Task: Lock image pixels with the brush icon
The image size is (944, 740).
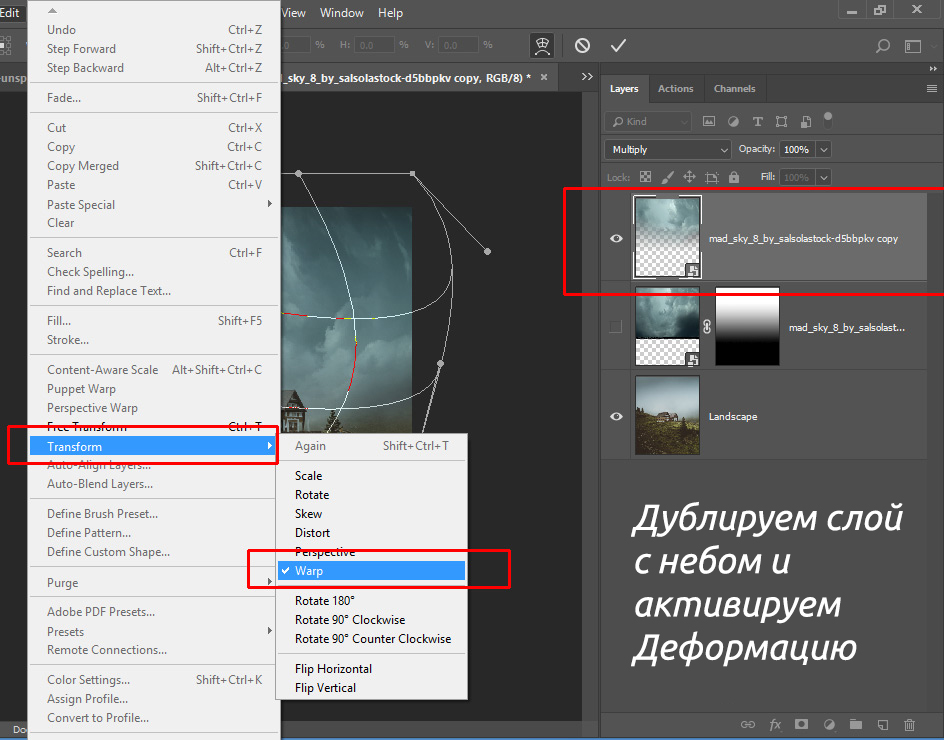Action: click(x=667, y=177)
